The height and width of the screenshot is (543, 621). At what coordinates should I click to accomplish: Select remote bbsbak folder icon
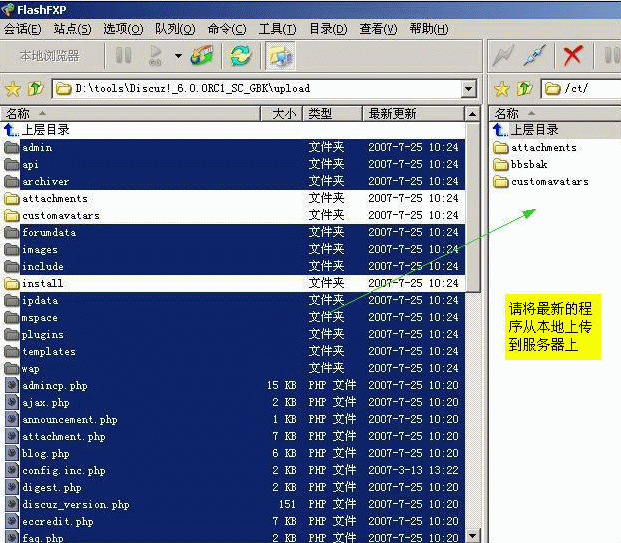[501, 164]
